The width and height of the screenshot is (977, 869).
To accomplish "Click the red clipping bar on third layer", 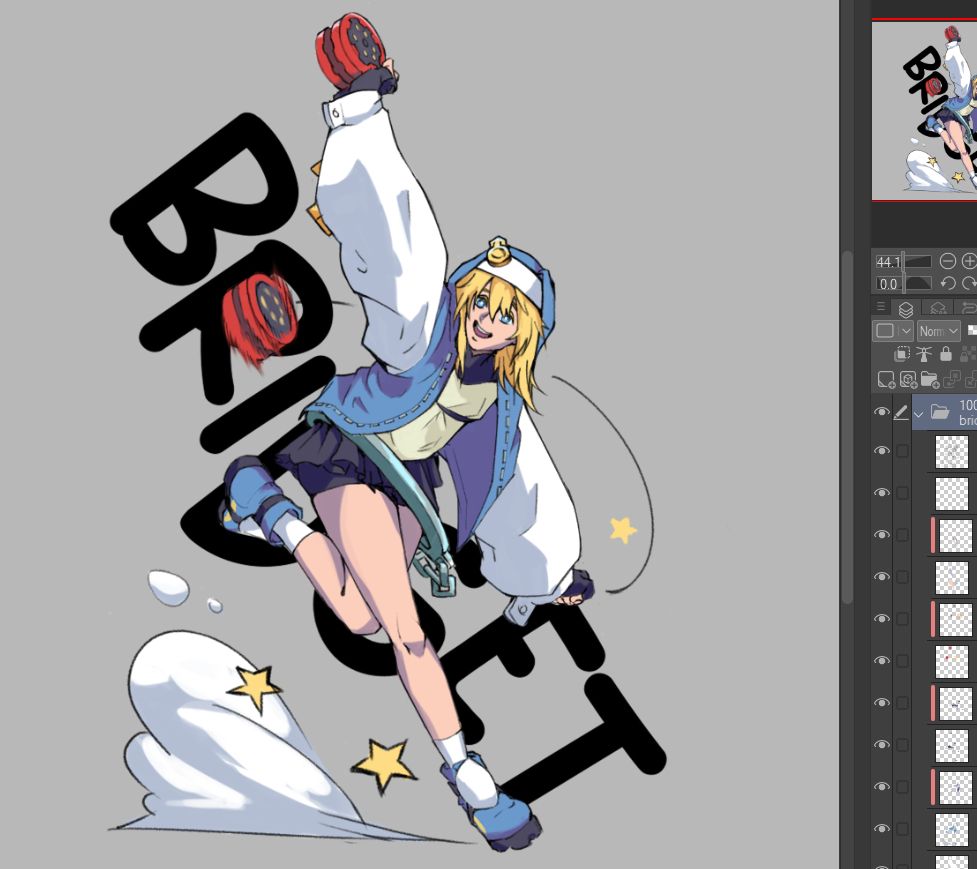I will click(x=933, y=535).
